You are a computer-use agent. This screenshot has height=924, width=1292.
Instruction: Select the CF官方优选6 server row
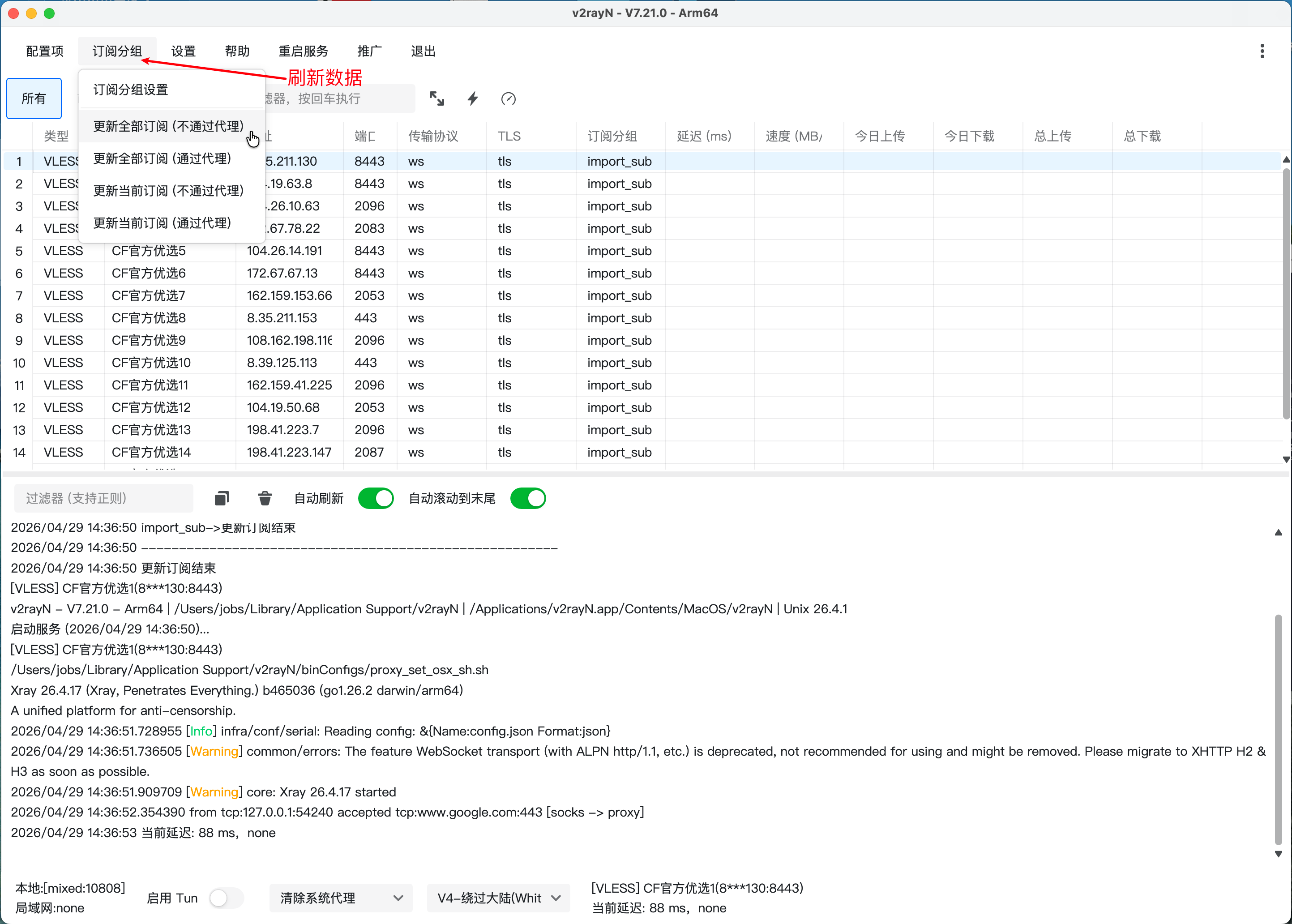[642, 273]
